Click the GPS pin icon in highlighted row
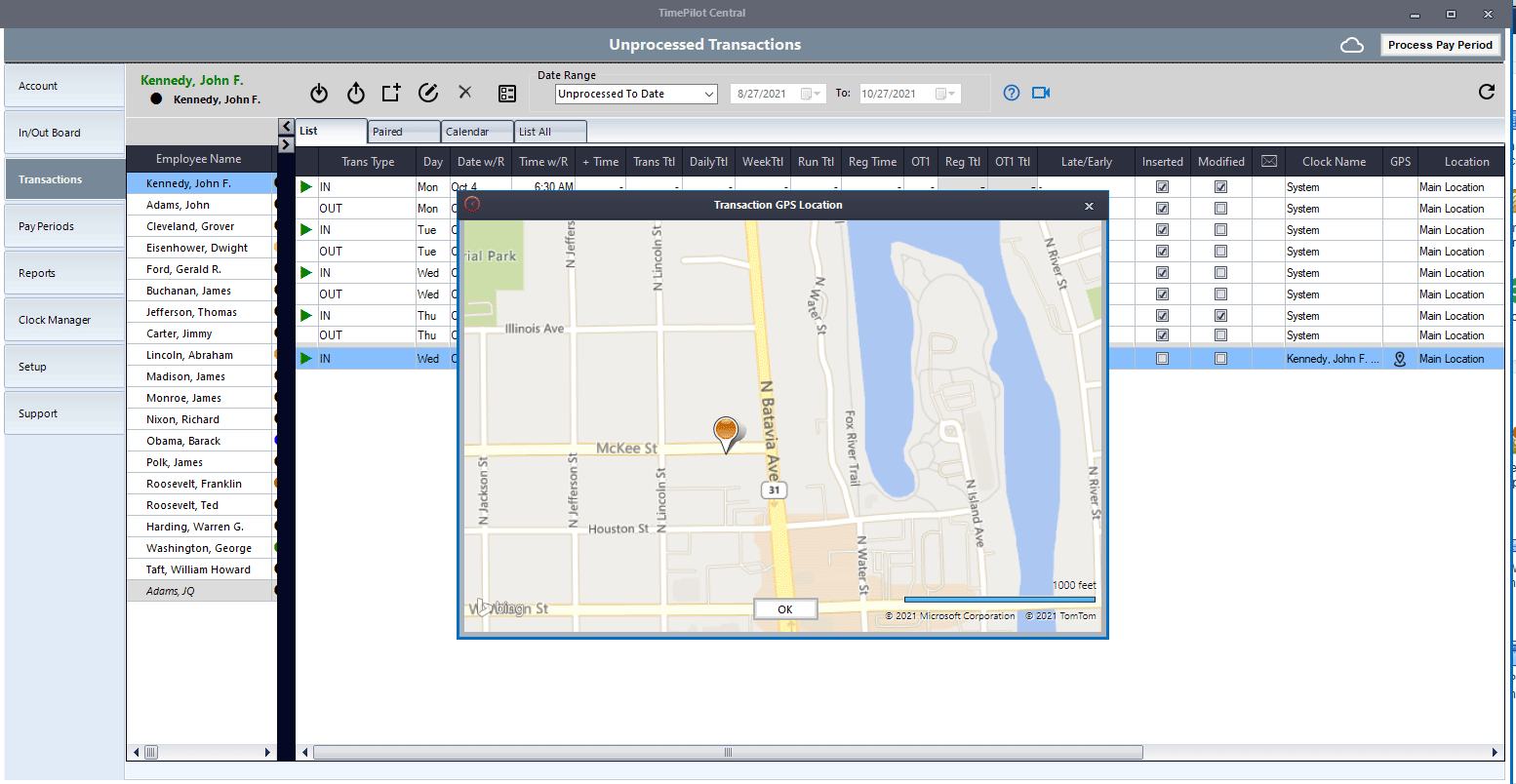This screenshot has height=784, width=1516. pos(1400,359)
